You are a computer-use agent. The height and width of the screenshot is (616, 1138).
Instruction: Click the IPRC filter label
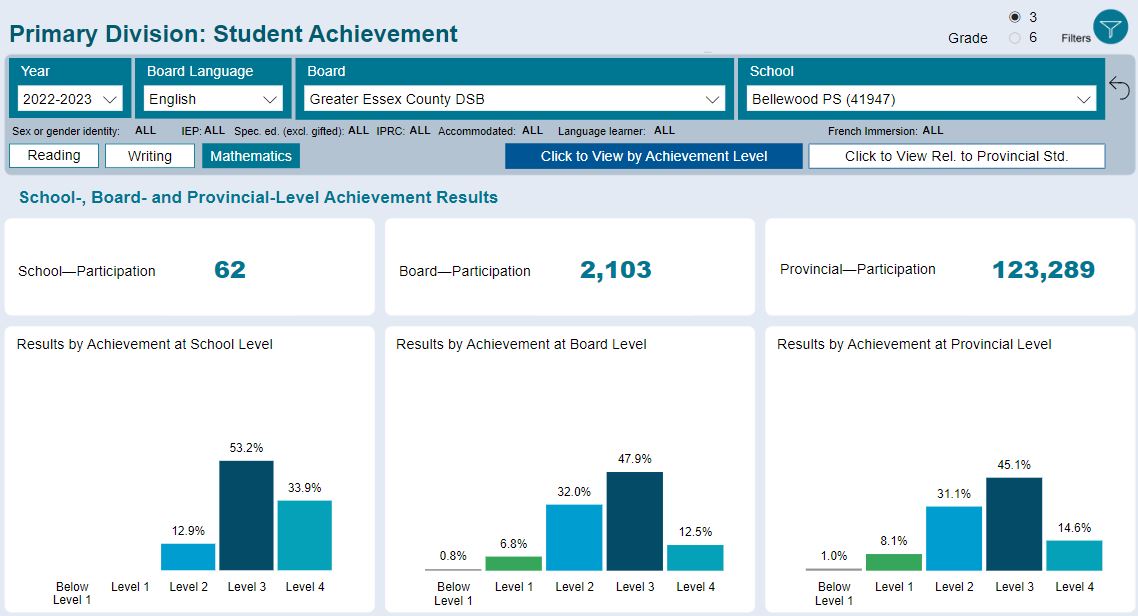390,131
